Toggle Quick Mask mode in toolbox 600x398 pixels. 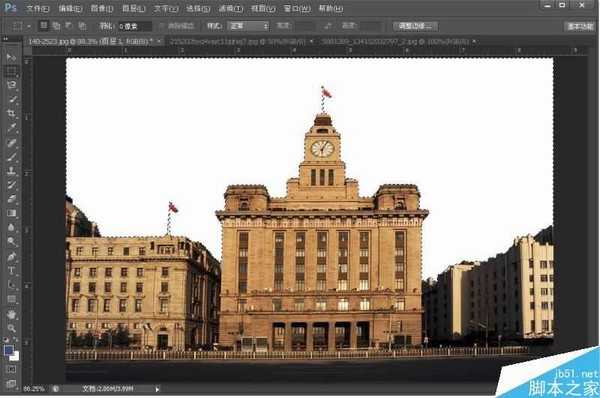tap(11, 369)
